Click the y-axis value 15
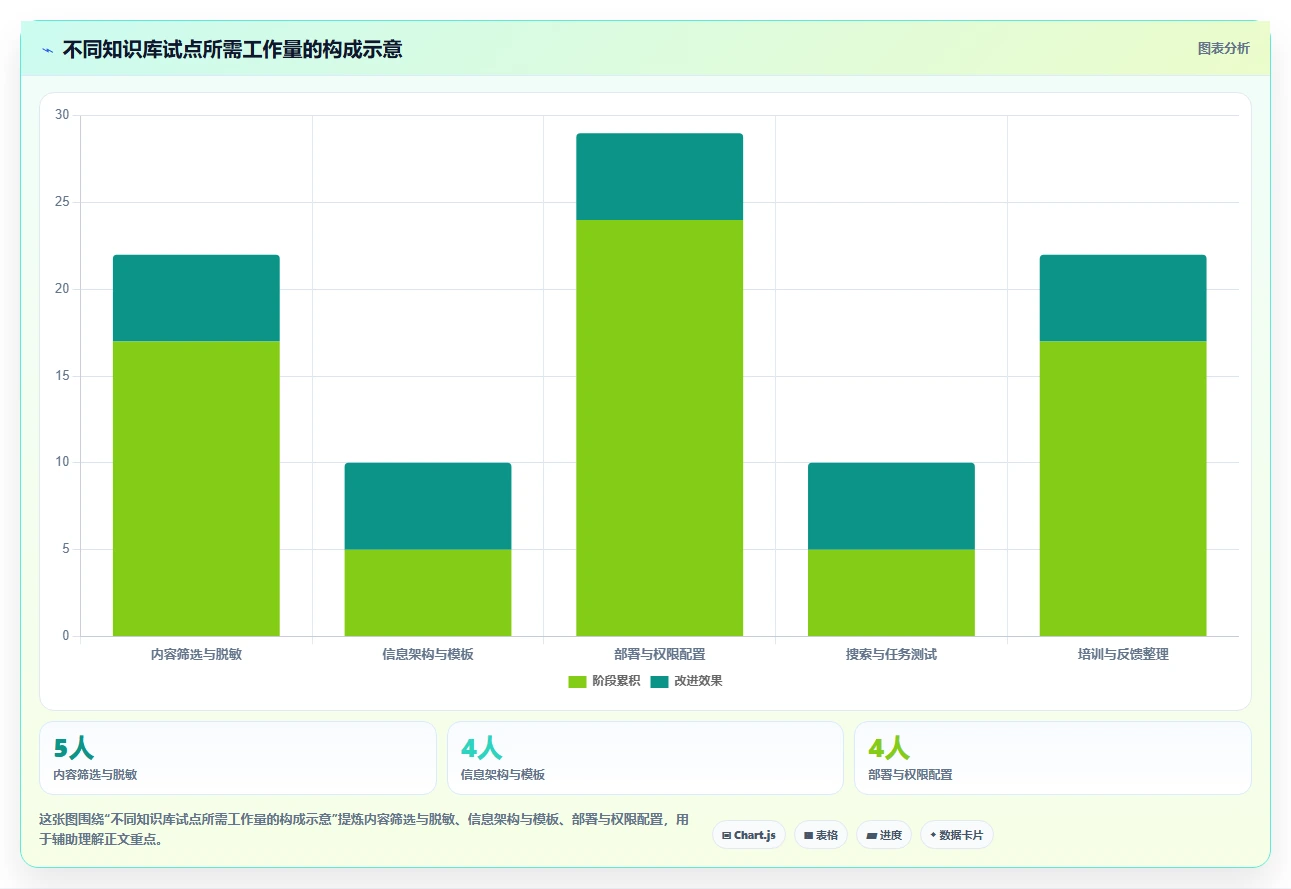 [62, 376]
